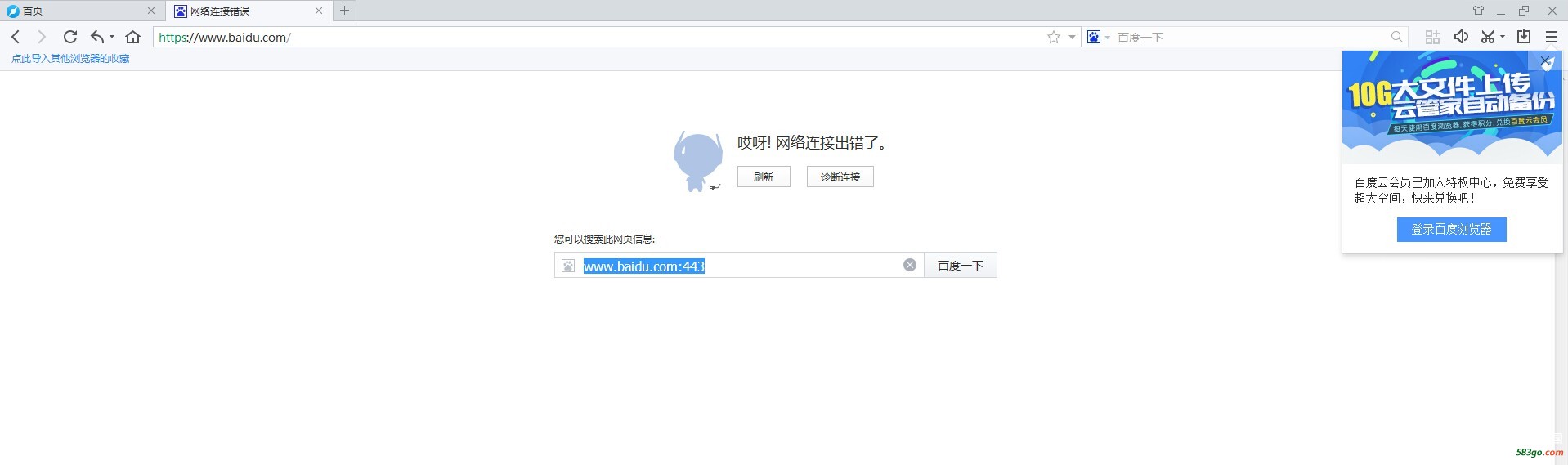Click the undo closed tab arrow icon
The width and height of the screenshot is (1568, 465).
97,37
